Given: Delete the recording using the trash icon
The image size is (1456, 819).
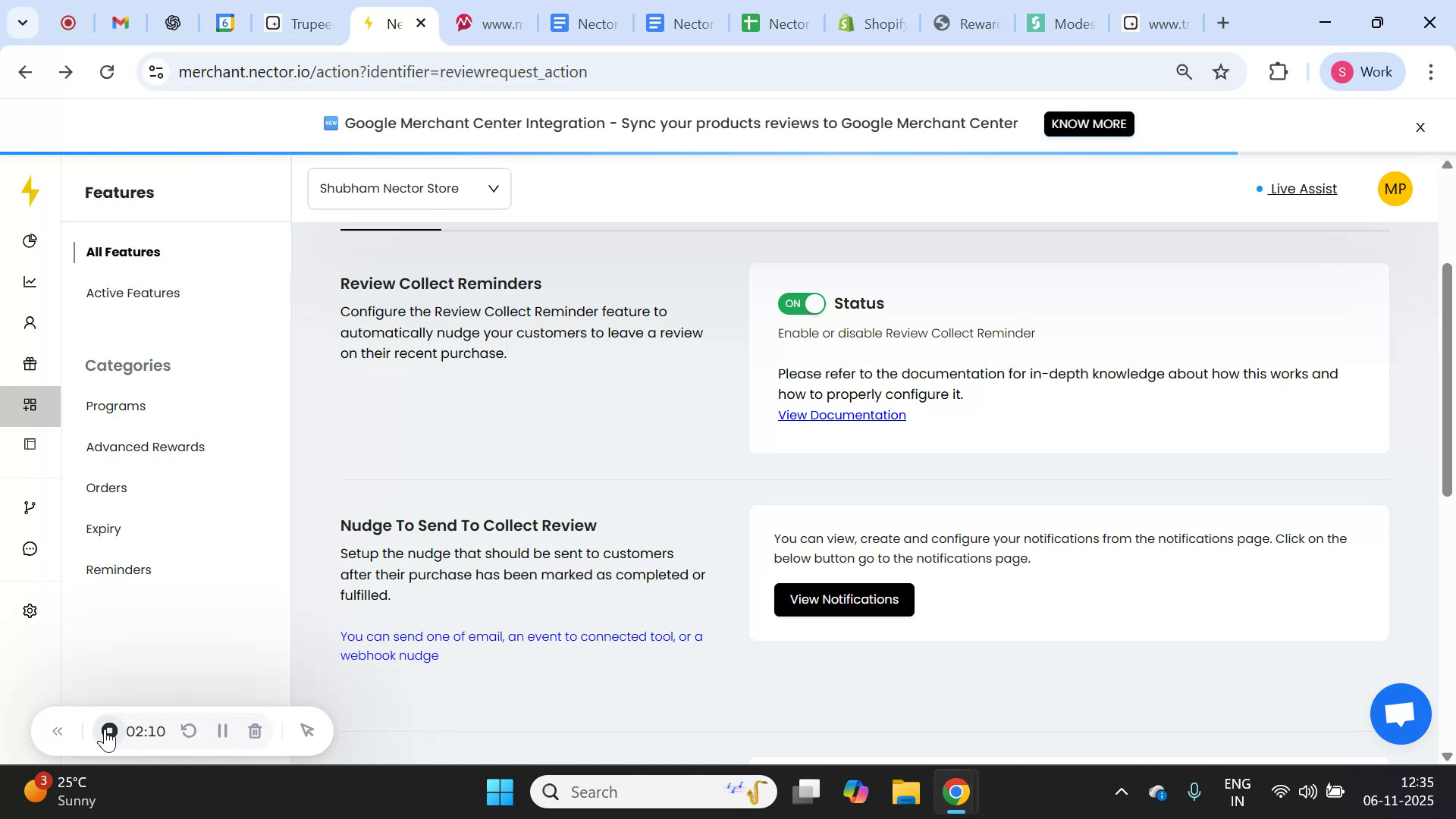Looking at the screenshot, I should 255,730.
